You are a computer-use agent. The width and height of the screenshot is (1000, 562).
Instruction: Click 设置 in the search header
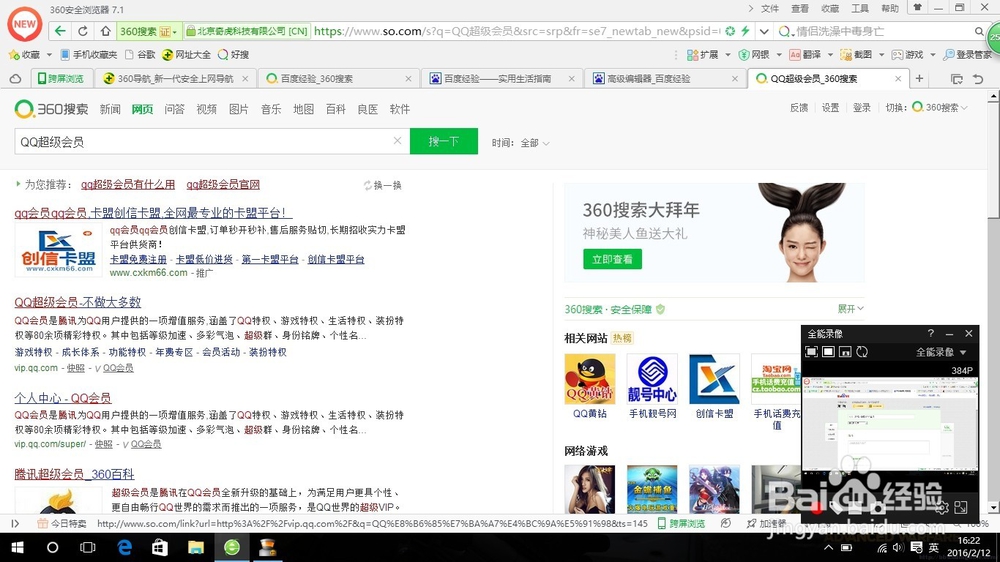pos(830,108)
